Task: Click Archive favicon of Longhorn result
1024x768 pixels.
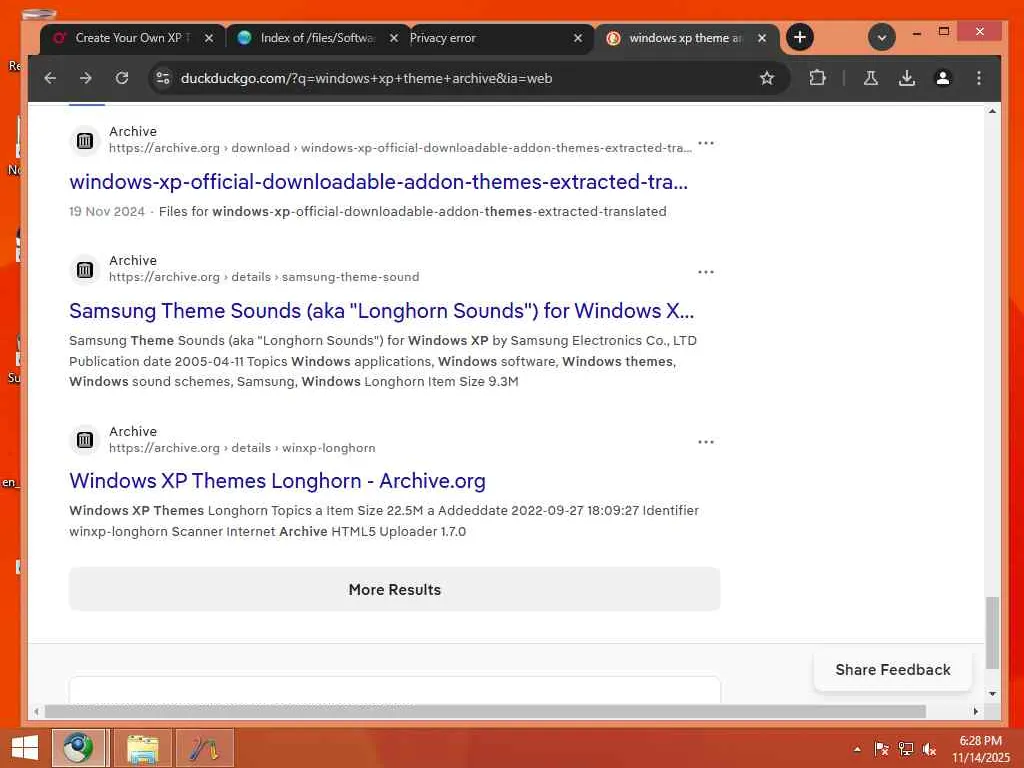Action: (85, 440)
